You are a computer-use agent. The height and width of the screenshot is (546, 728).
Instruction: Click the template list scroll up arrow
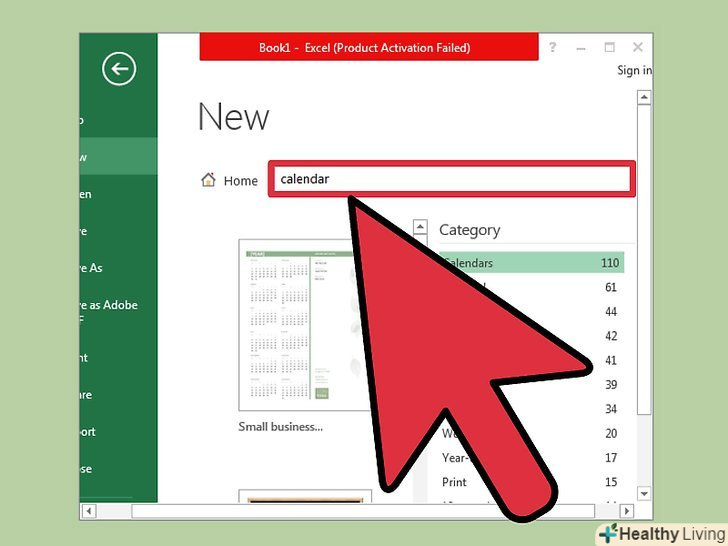420,227
